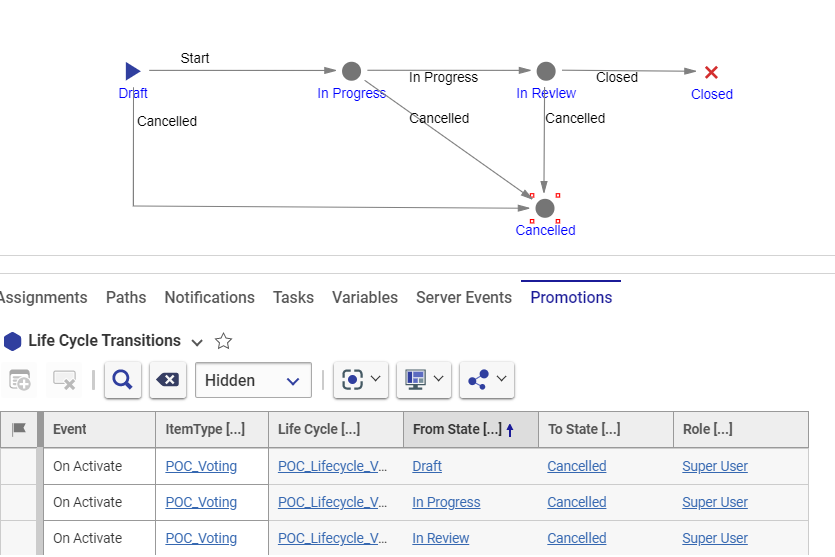The height and width of the screenshot is (557, 835).
Task: Switch to the Notifications tab
Action: coord(209,297)
